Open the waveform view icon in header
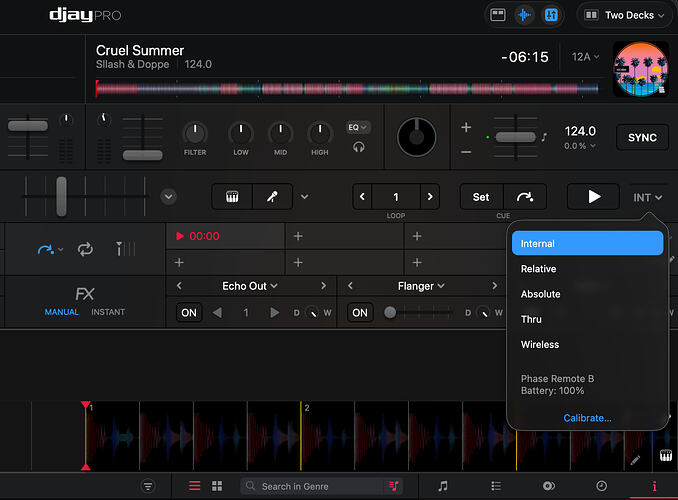 [x=524, y=16]
